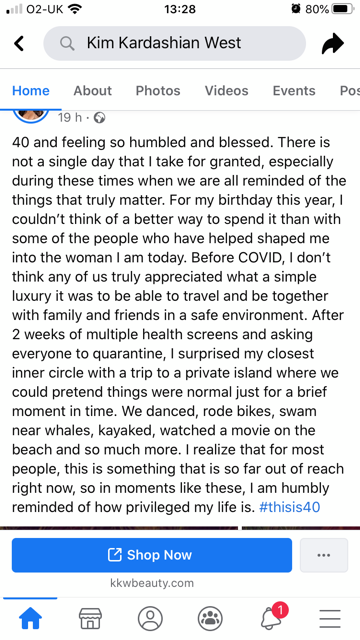360x640 pixels.
Task: Open the #thisis40 hashtag link
Action: [x=289, y=507]
